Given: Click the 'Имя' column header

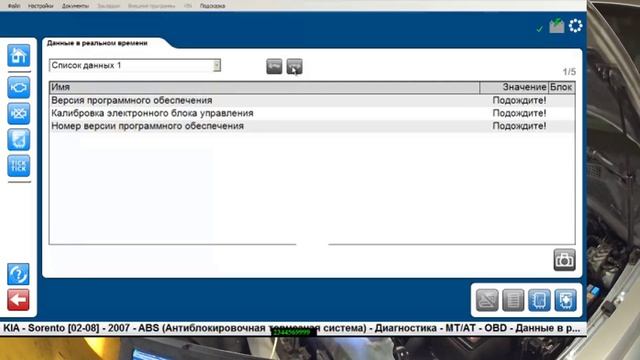Looking at the screenshot, I should pyautogui.click(x=264, y=87).
